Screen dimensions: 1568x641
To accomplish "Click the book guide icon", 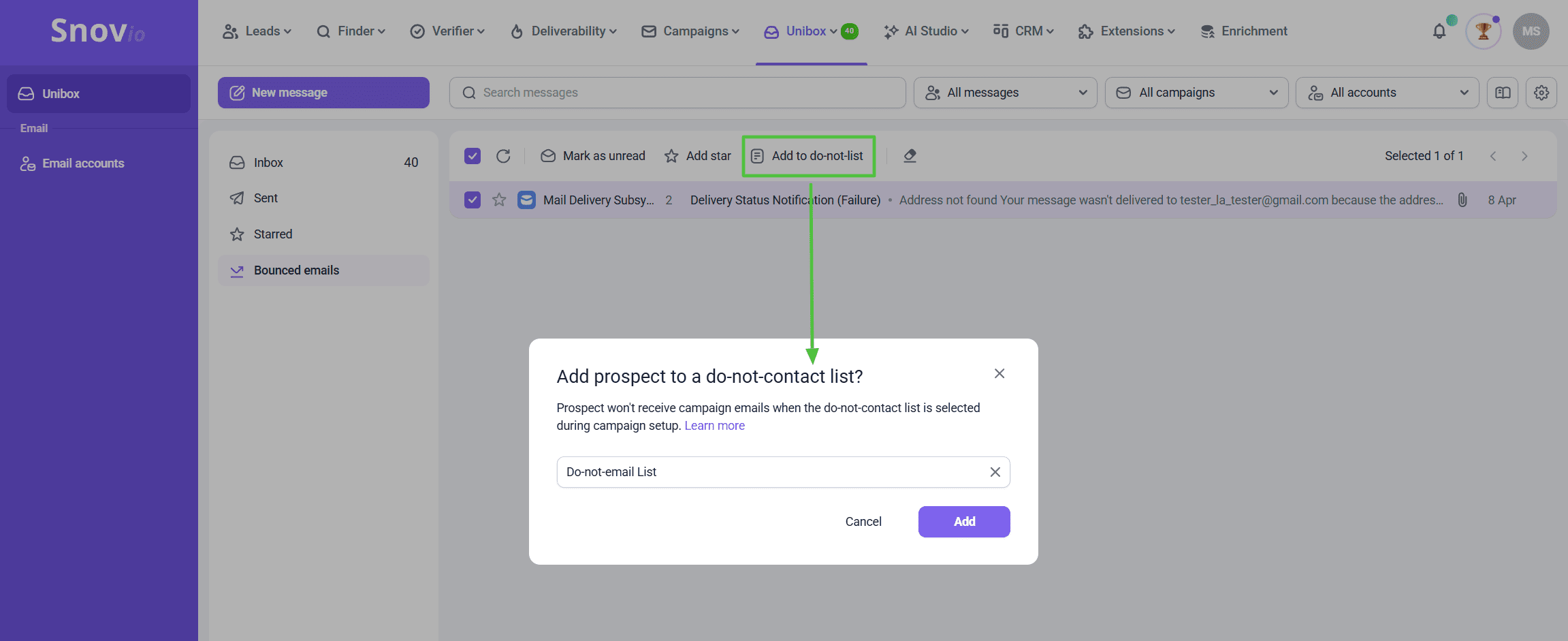I will 1503,93.
